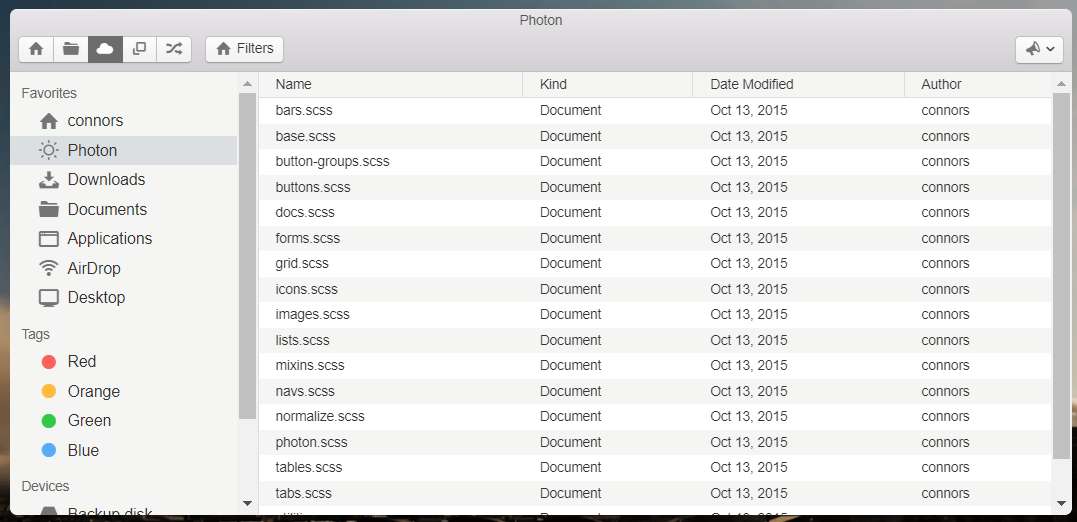Click the popup windows icon button
Viewport: 1077px width, 522px height.
pyautogui.click(x=139, y=49)
